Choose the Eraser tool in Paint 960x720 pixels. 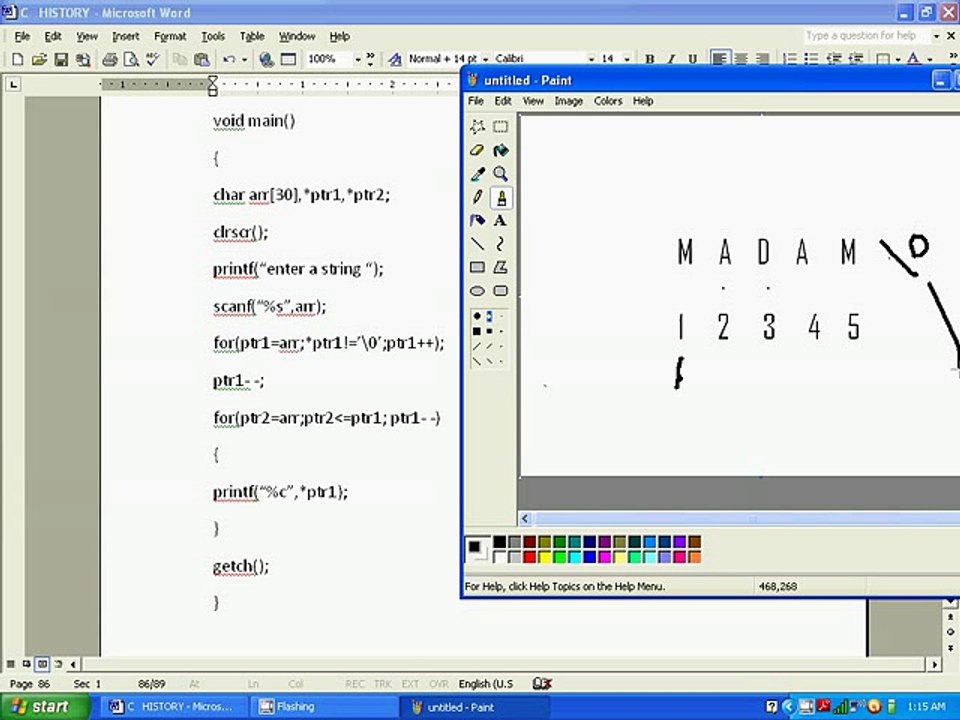pyautogui.click(x=477, y=150)
